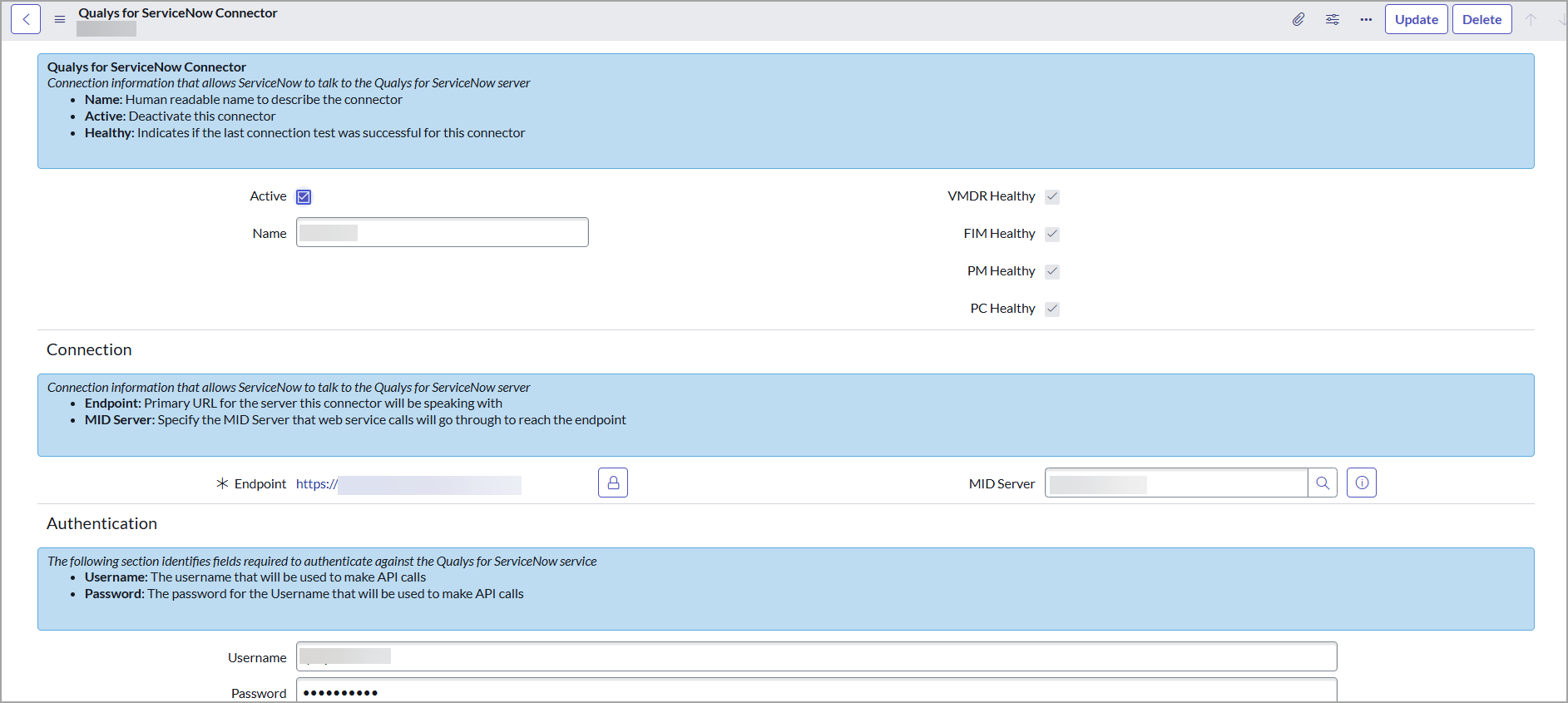
Task: Focus the MID Server reference field
Action: (1176, 483)
